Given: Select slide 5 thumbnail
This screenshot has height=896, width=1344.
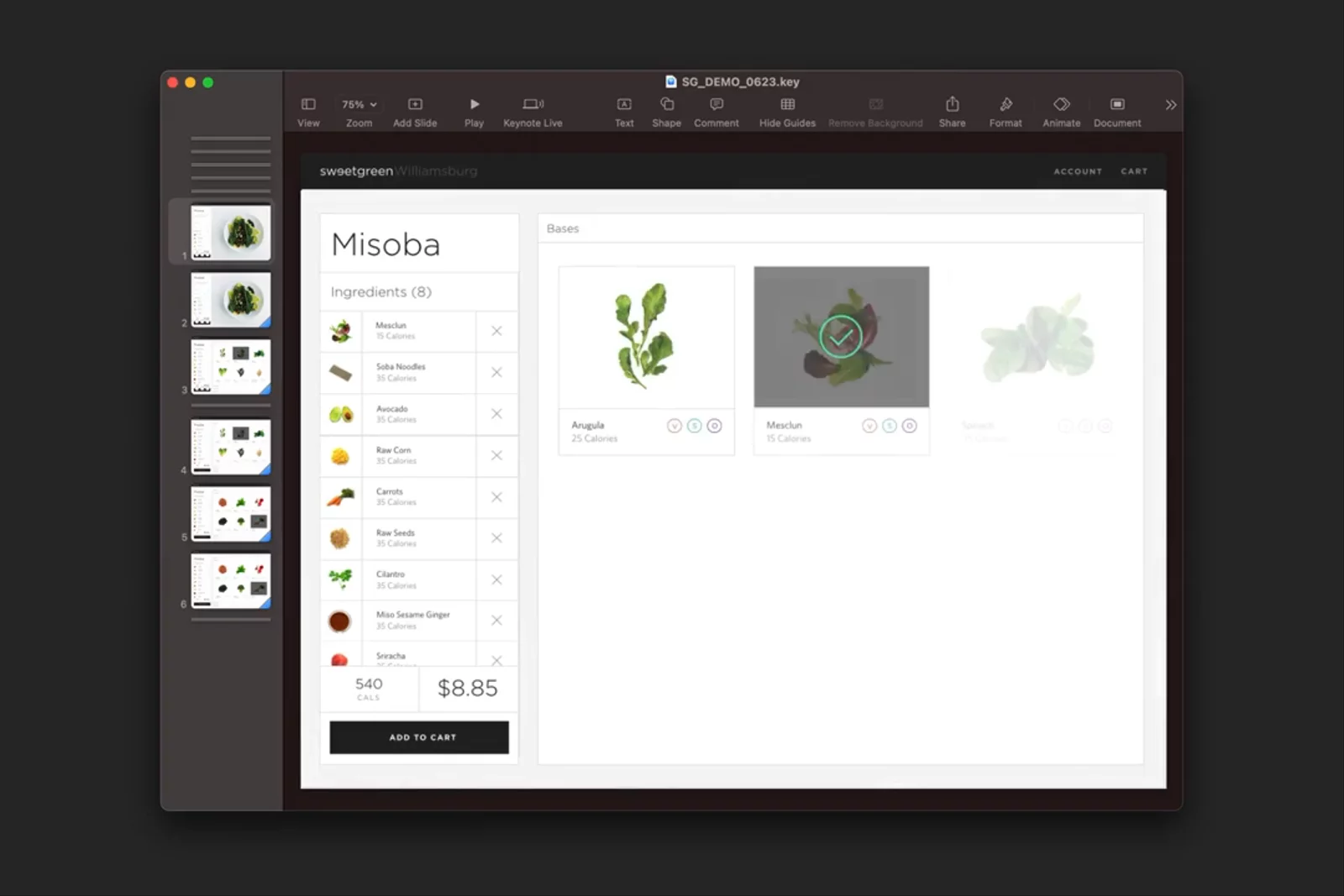Looking at the screenshot, I should pos(230,514).
